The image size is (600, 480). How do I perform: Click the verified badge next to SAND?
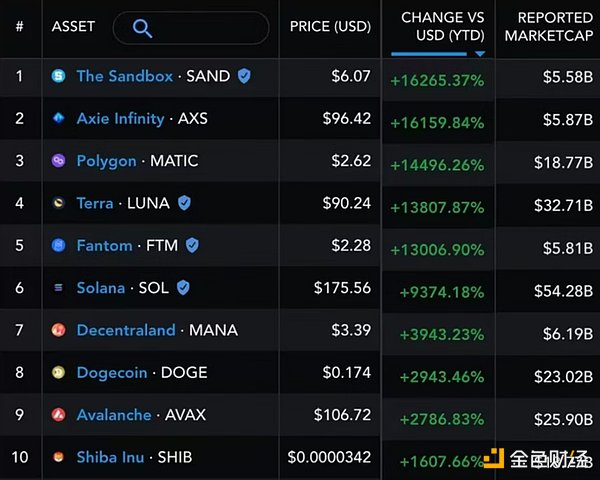(x=244, y=76)
